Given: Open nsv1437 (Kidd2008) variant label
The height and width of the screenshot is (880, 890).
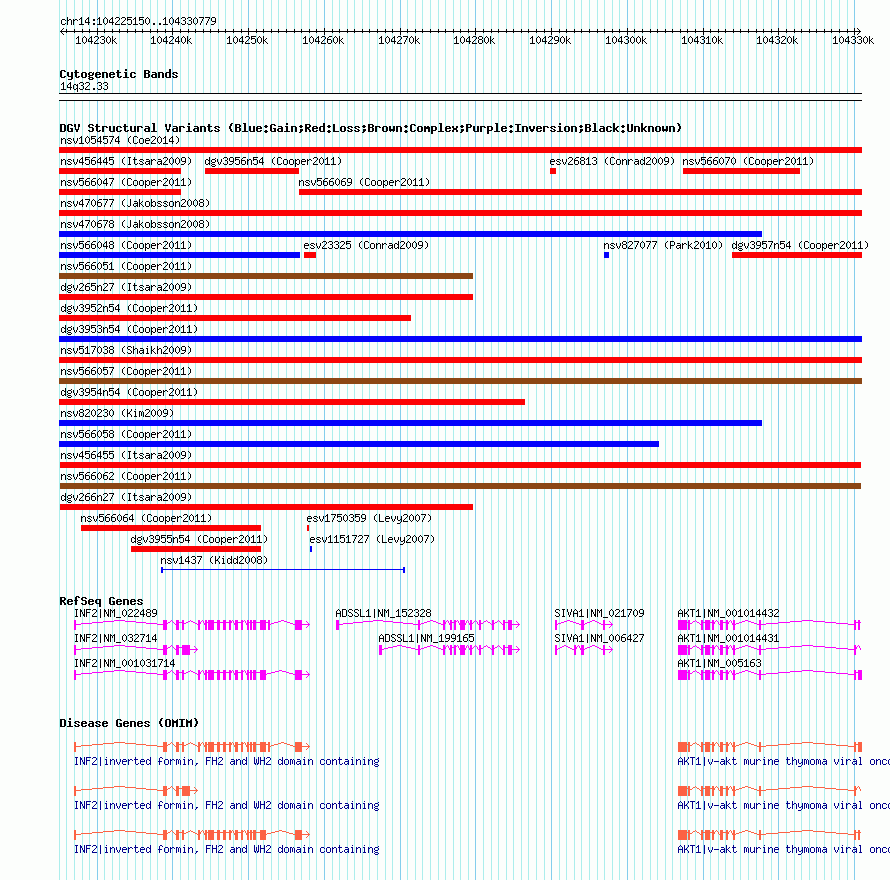Looking at the screenshot, I should point(214,560).
